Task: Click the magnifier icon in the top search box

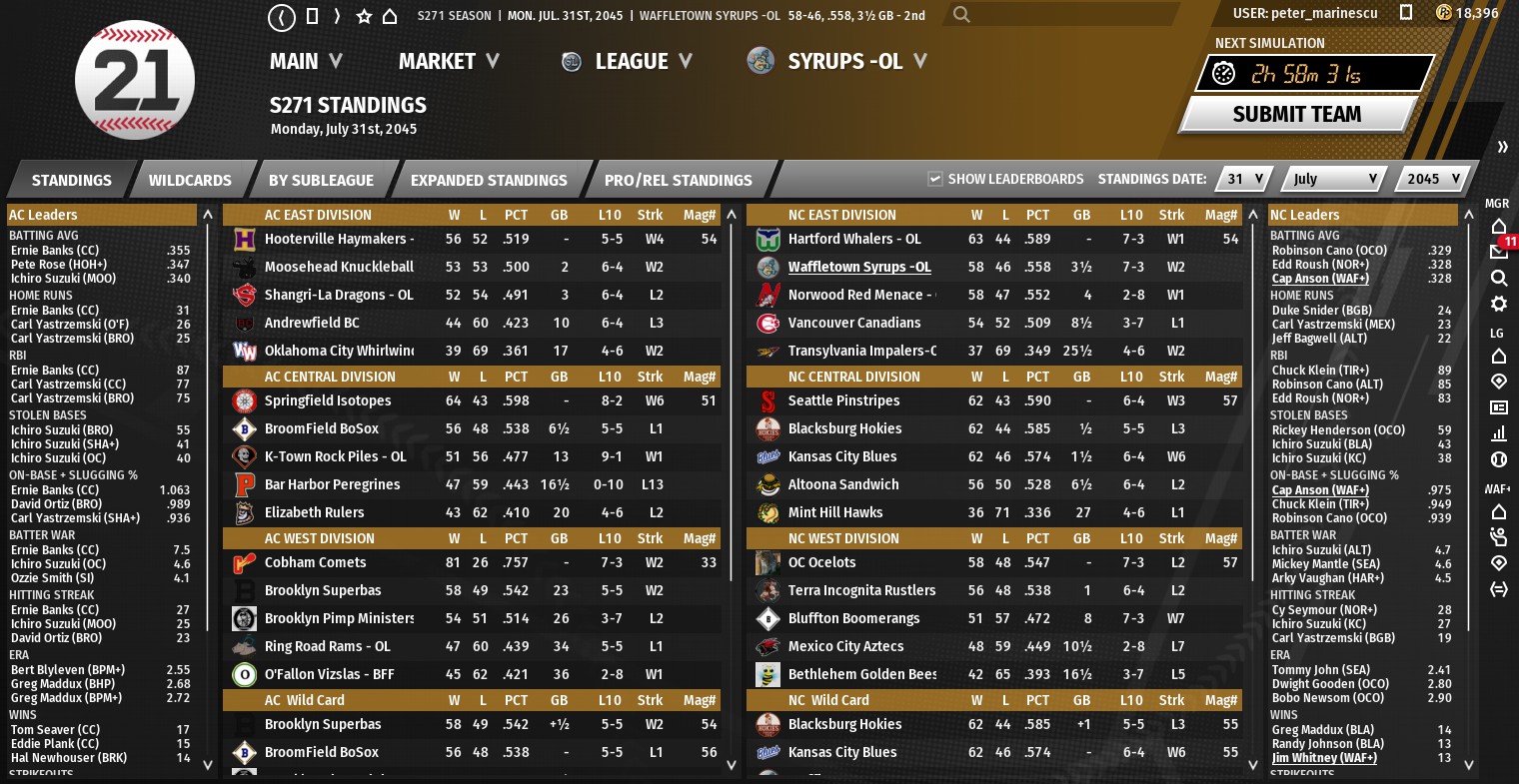Action: click(961, 15)
